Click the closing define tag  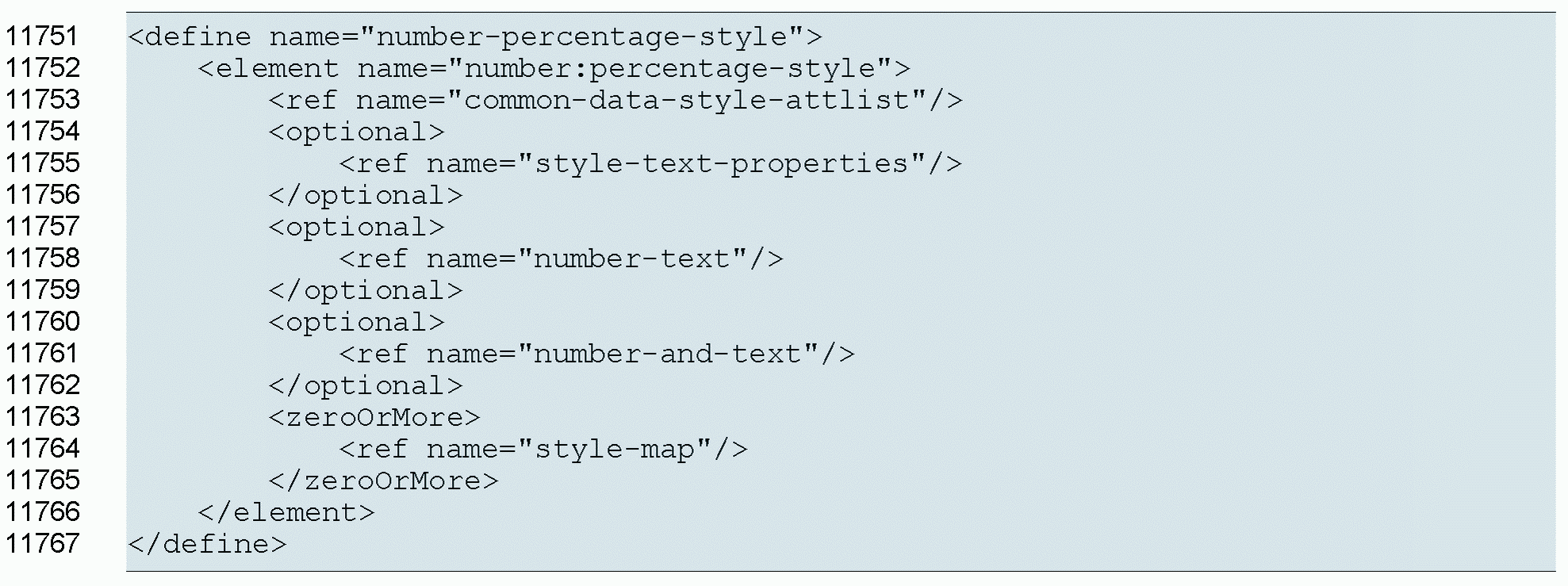(x=206, y=544)
